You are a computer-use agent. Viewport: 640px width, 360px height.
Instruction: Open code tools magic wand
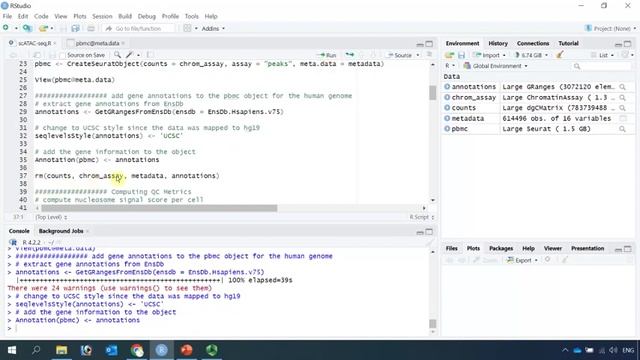130,55
